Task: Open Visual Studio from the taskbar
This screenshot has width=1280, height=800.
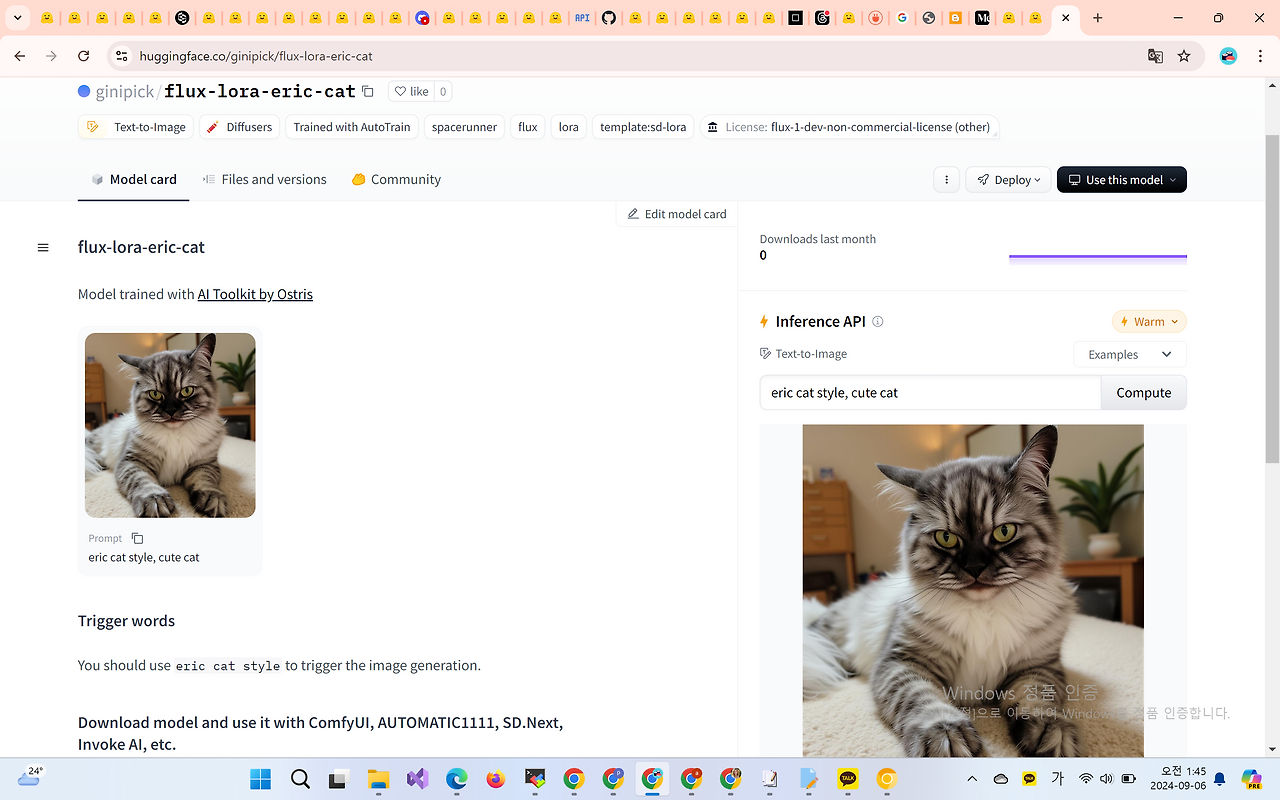Action: 417,779
